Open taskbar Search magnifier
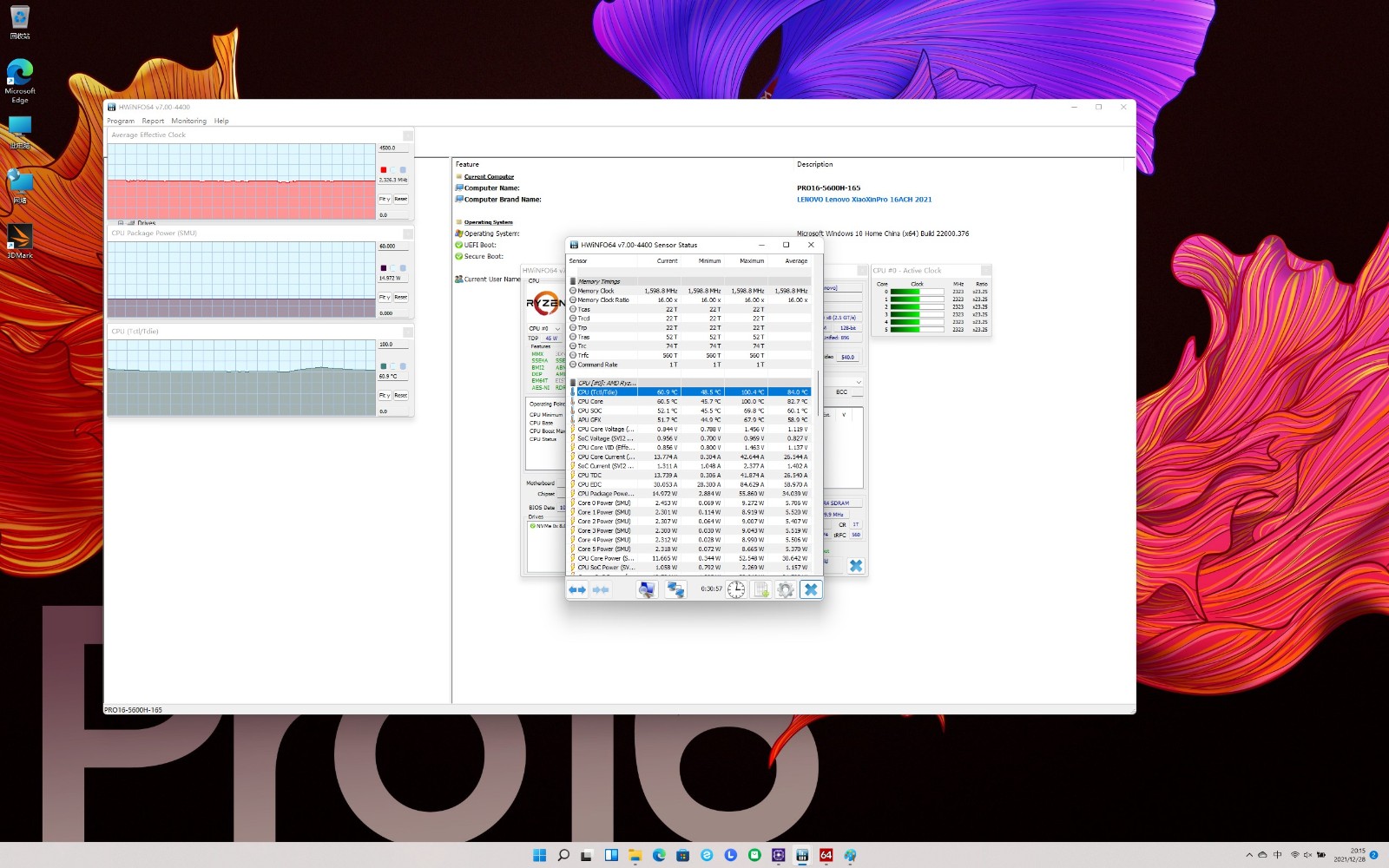 pyautogui.click(x=563, y=855)
